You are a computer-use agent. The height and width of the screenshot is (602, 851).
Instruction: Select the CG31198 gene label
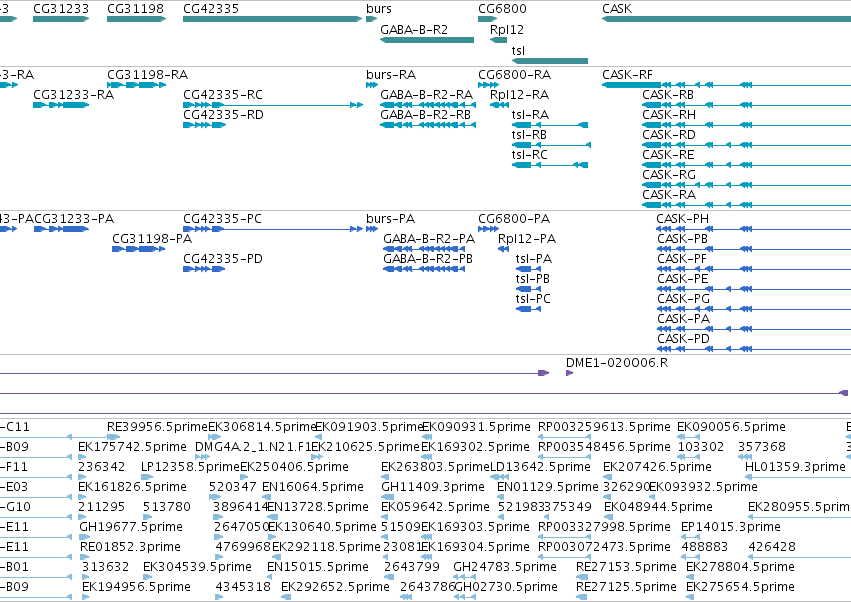(135, 9)
